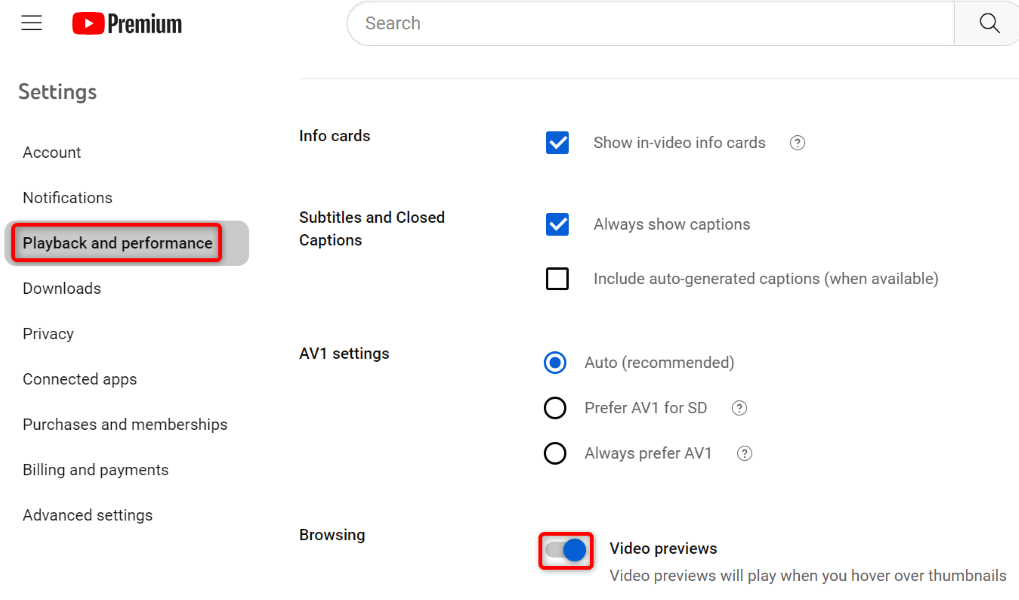Open Billing and payments settings
Screen dimensions: 1019x600
[x=96, y=470]
